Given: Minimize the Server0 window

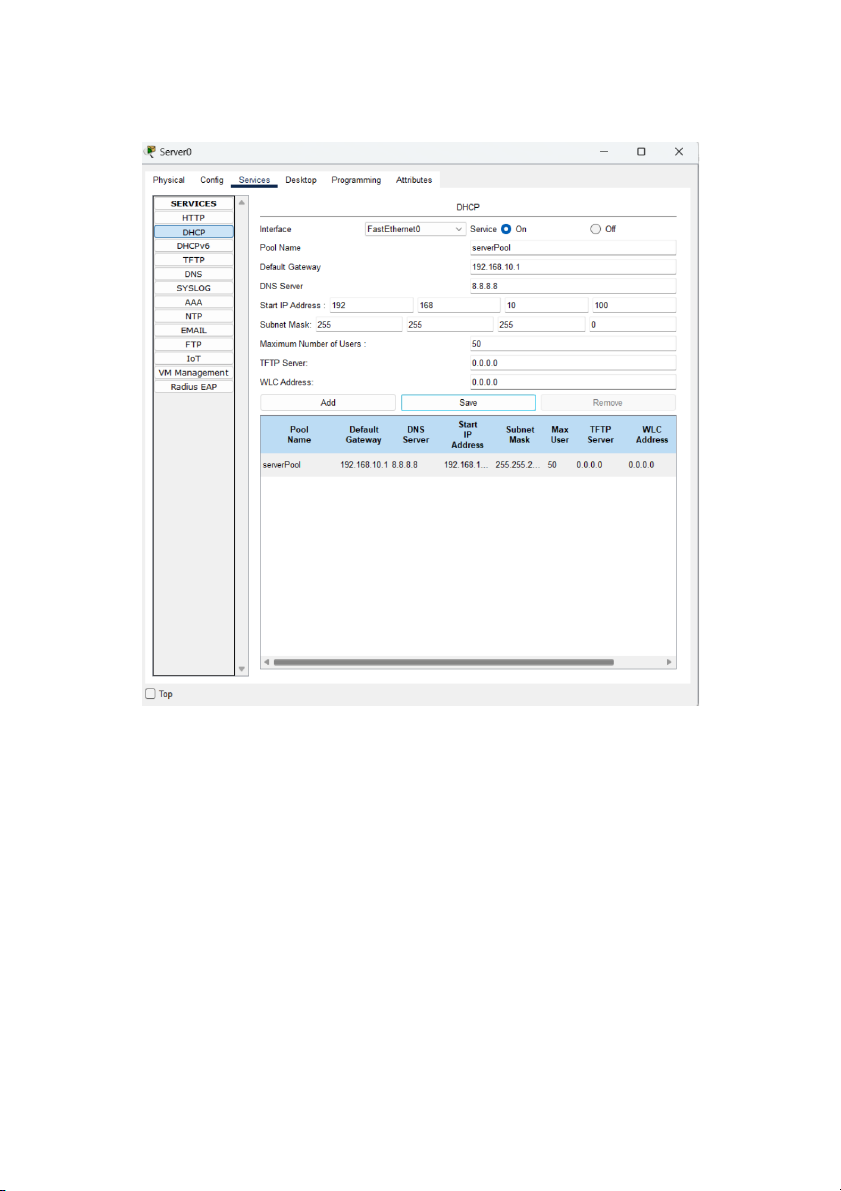Looking at the screenshot, I should 604,152.
